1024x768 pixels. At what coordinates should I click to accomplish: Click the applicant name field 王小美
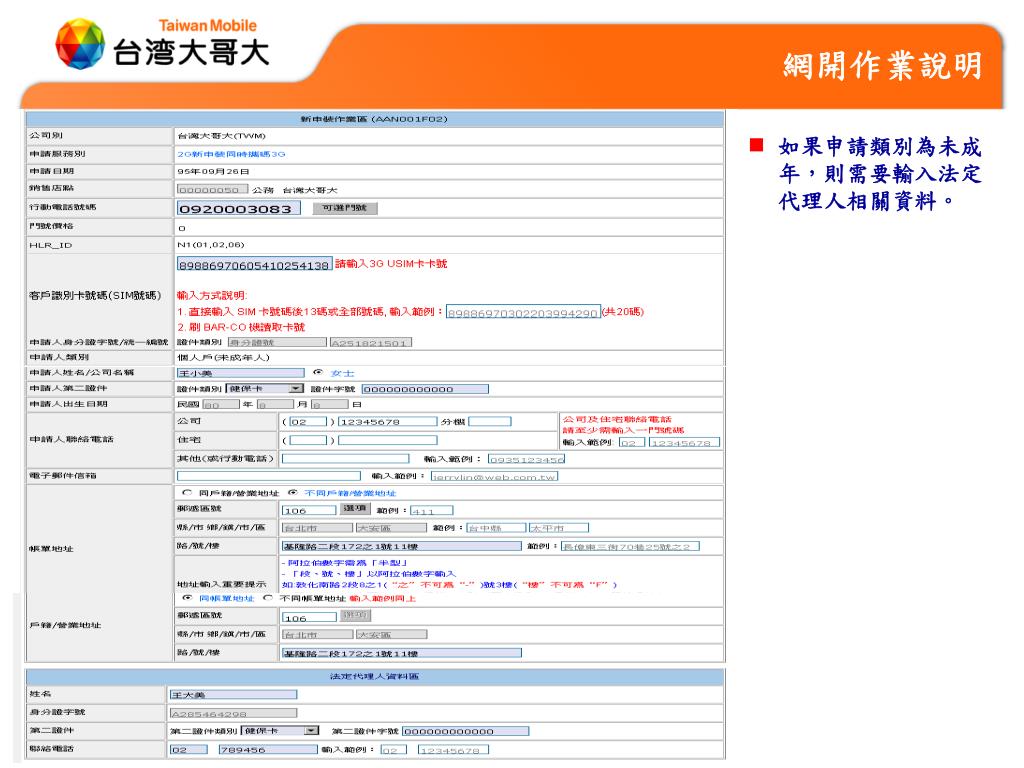(x=240, y=373)
